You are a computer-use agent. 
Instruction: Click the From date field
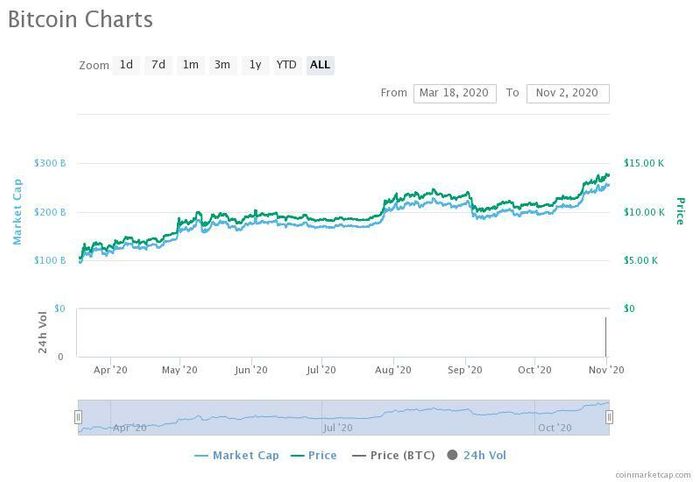tap(454, 93)
